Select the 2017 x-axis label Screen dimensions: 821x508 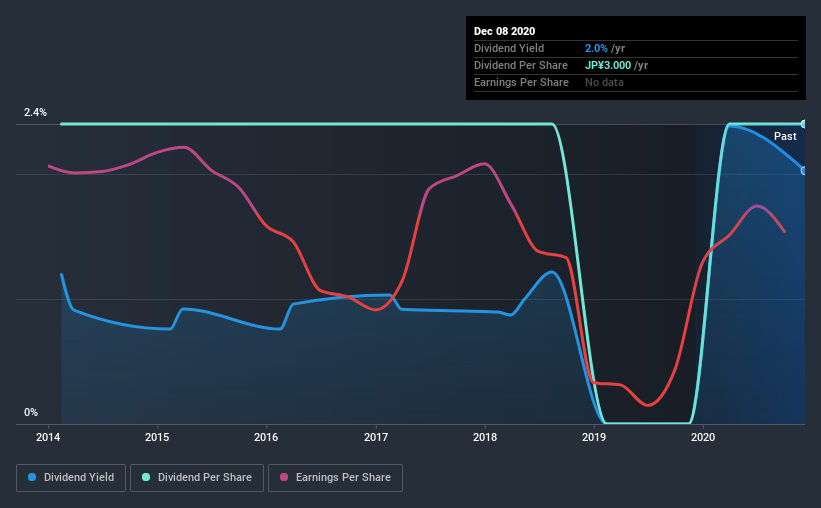[376, 437]
